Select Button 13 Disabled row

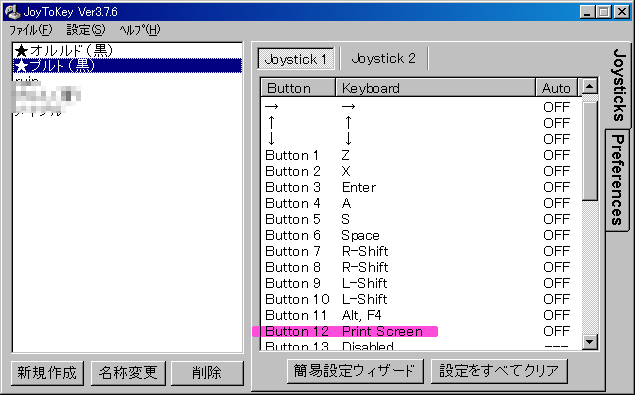click(x=421, y=346)
